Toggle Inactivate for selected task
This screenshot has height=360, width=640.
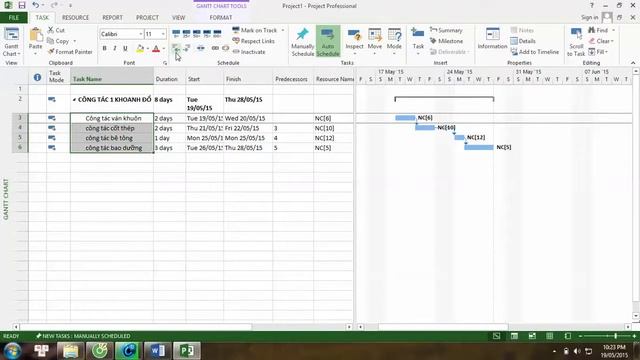pos(249,52)
